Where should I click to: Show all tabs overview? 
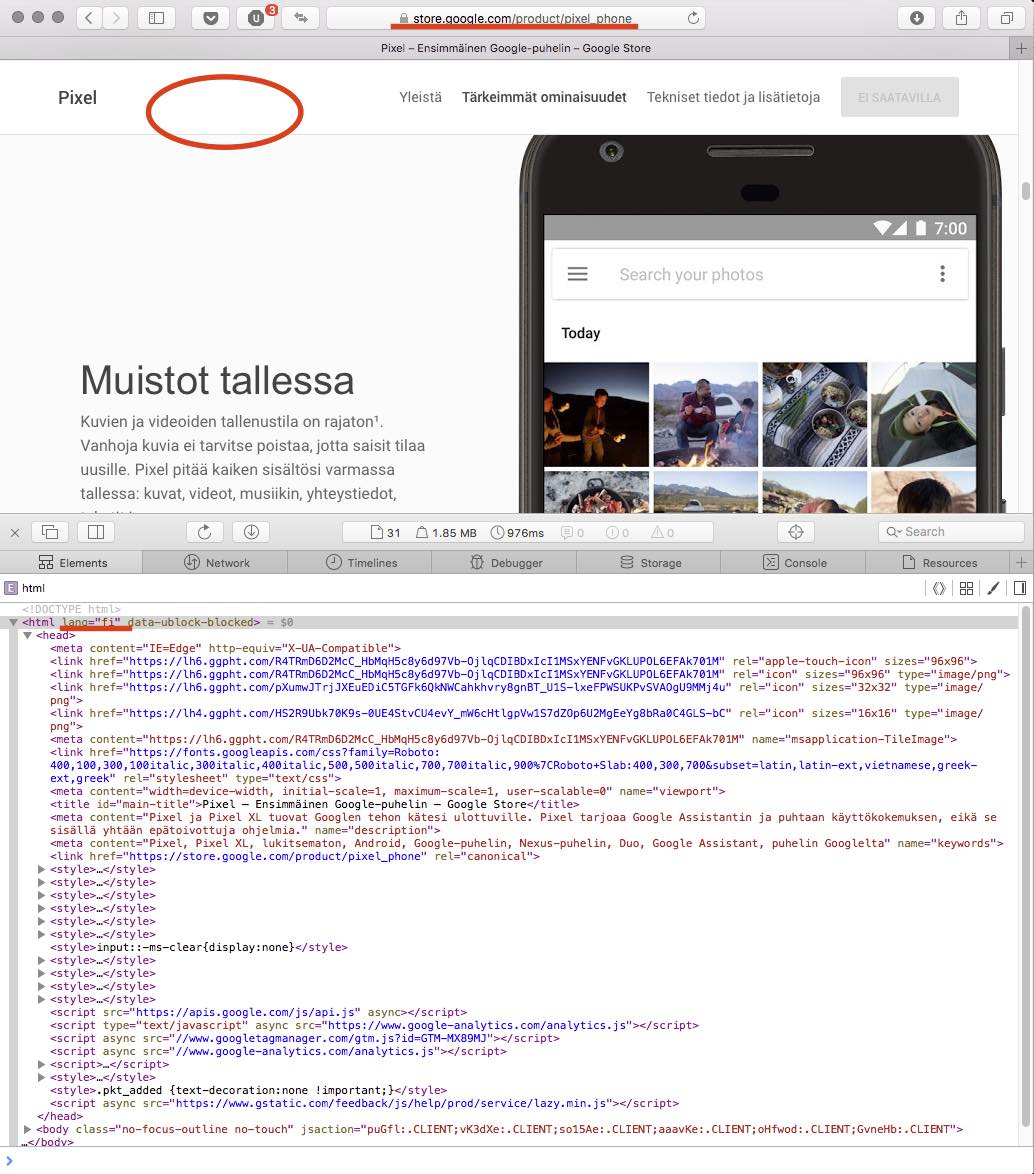(x=1006, y=17)
